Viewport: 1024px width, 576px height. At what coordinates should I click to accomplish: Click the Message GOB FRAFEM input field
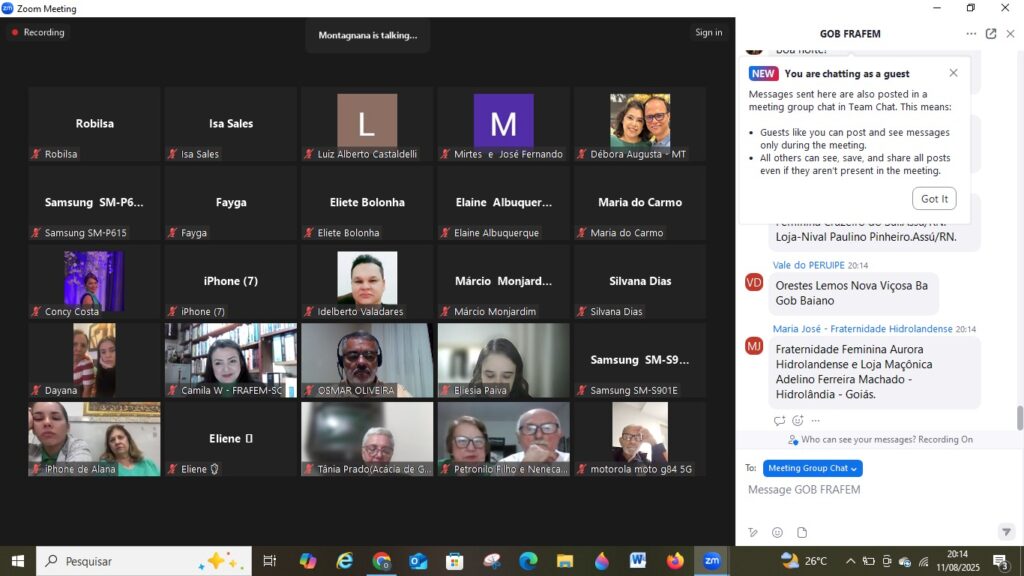pos(870,490)
